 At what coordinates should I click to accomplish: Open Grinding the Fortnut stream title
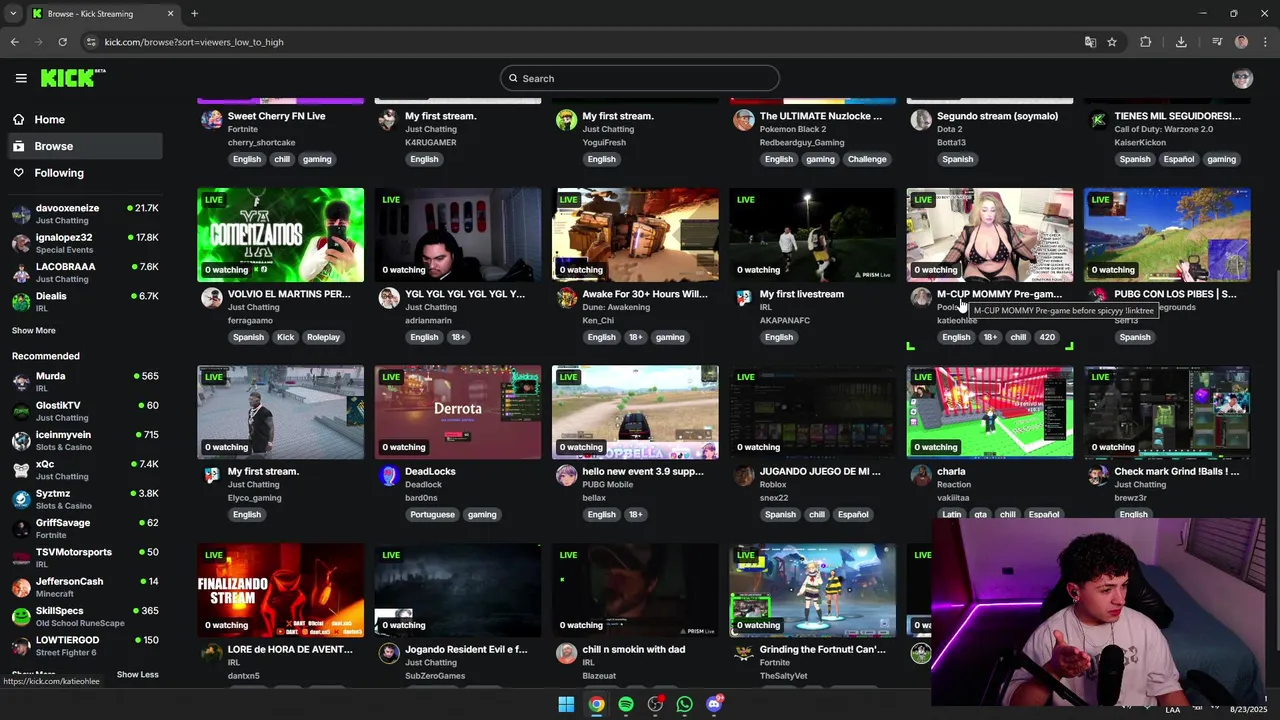tap(823, 649)
